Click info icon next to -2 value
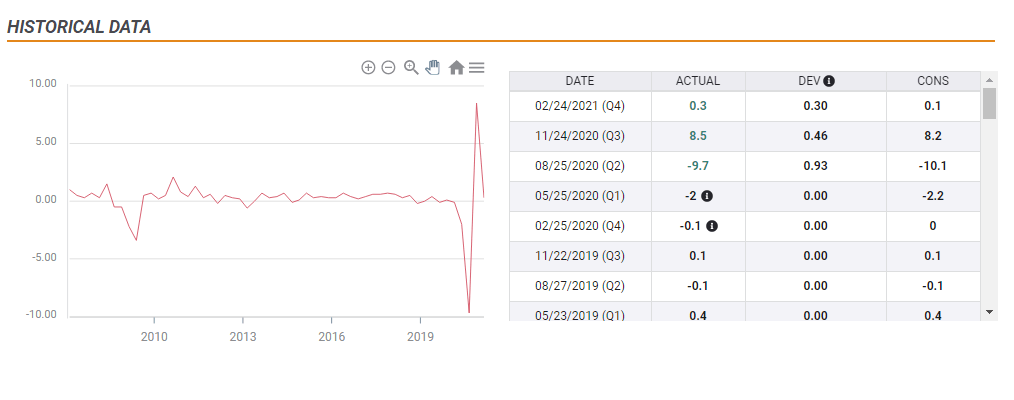Screen dimensions: 1014x400 pos(707,196)
